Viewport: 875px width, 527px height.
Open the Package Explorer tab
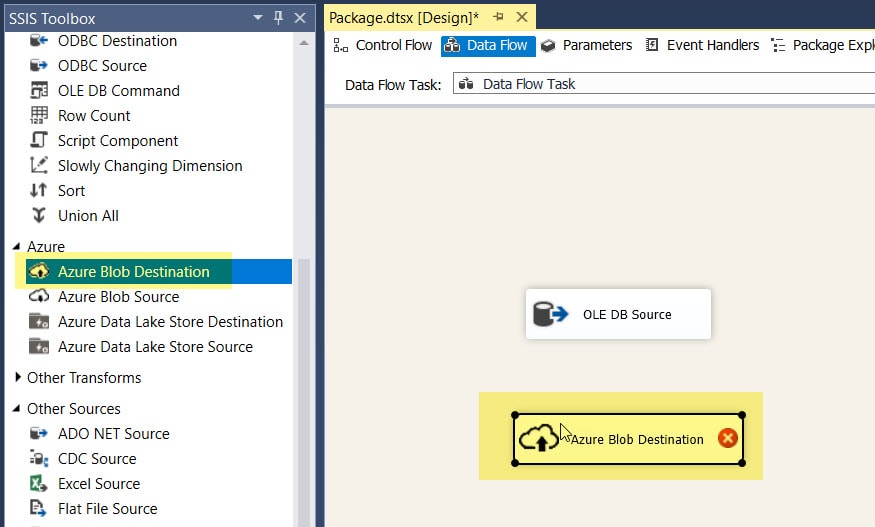822,45
